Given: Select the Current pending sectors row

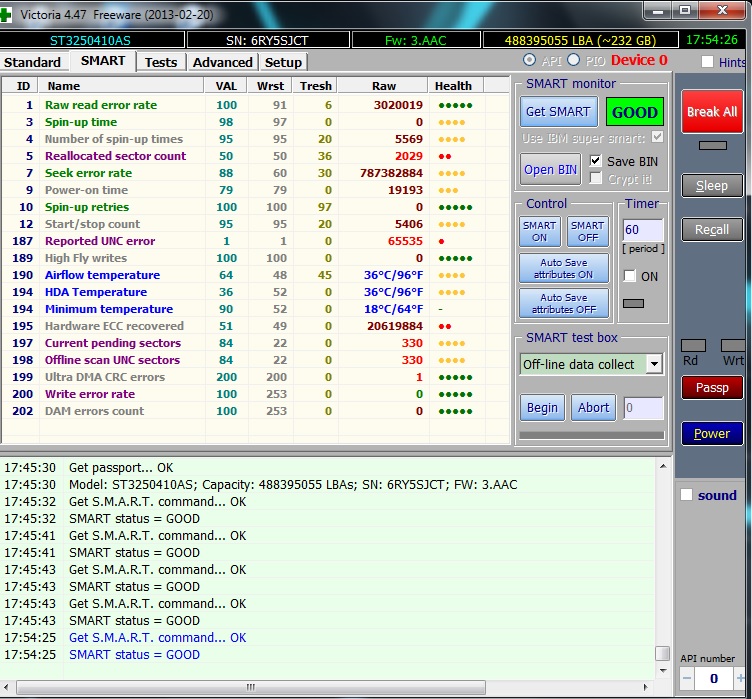Looking at the screenshot, I should pos(255,343).
